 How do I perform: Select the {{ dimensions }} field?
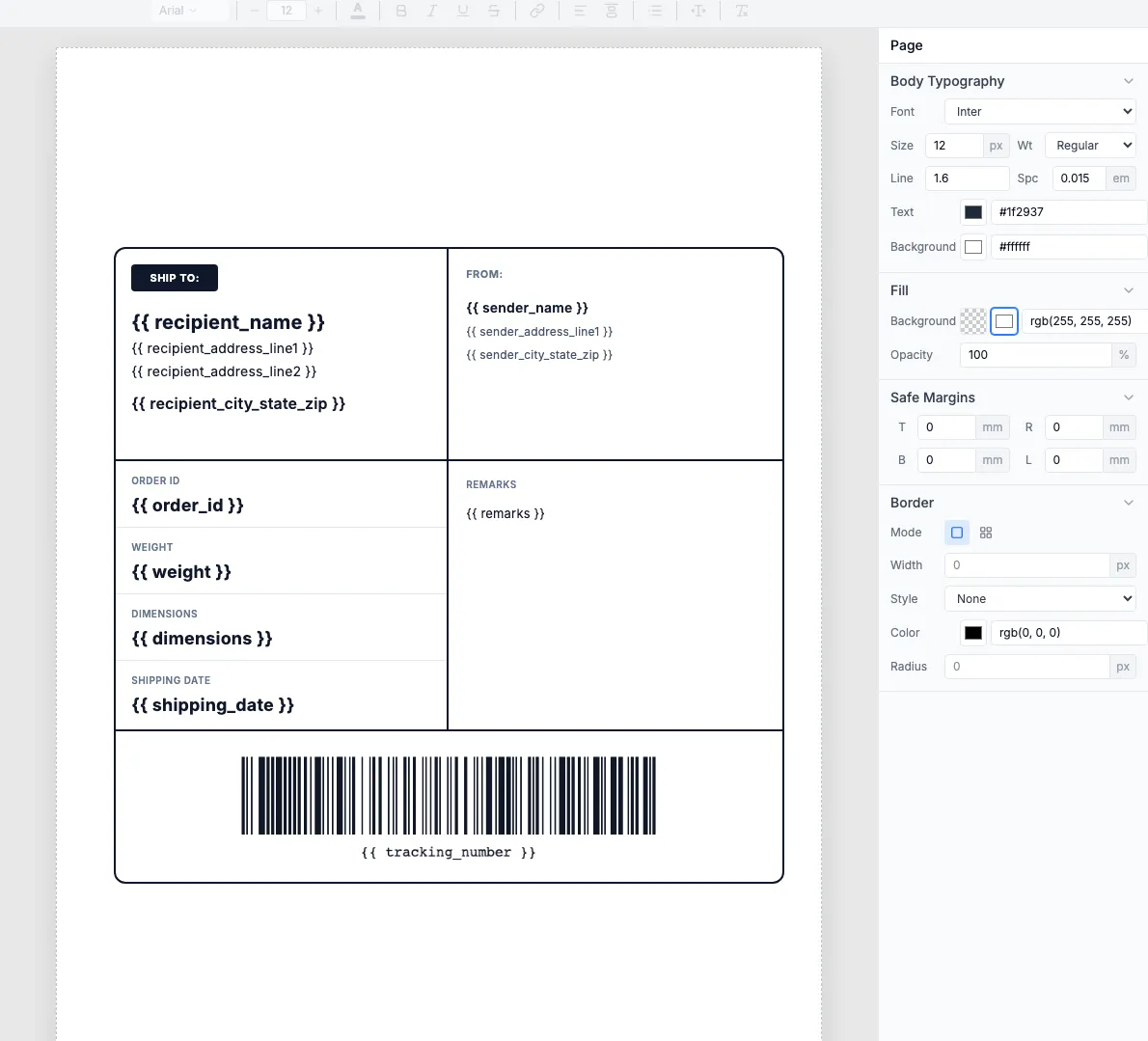click(202, 639)
